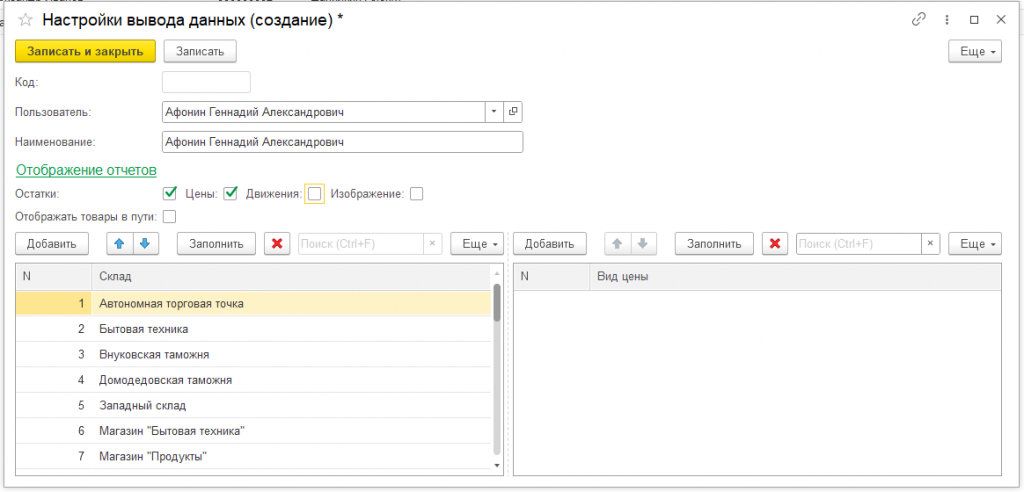Screen dimensions: 1024x492
Task: Fill price types with Заполнить
Action: click(714, 244)
